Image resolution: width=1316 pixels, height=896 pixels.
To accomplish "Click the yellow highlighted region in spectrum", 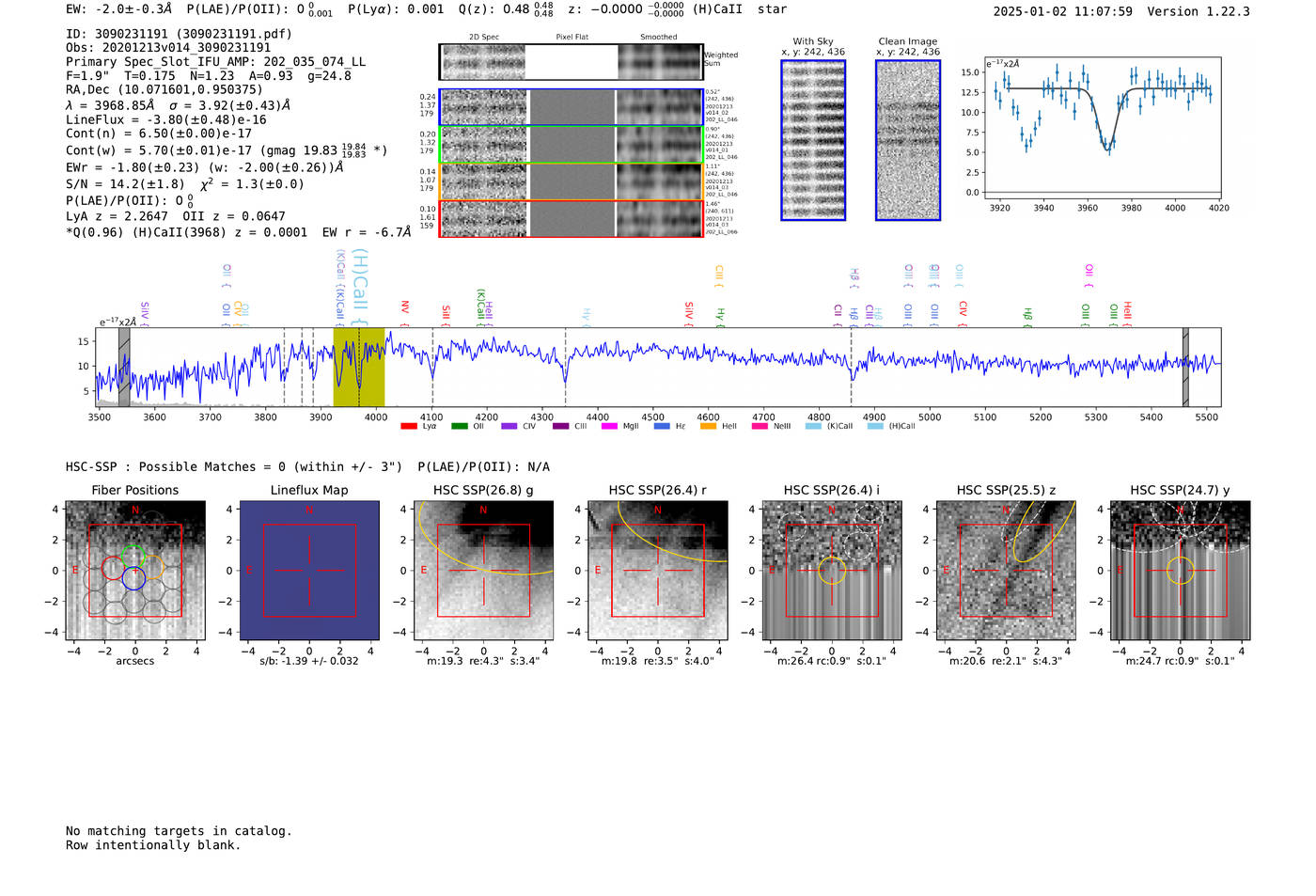I will tap(359, 367).
